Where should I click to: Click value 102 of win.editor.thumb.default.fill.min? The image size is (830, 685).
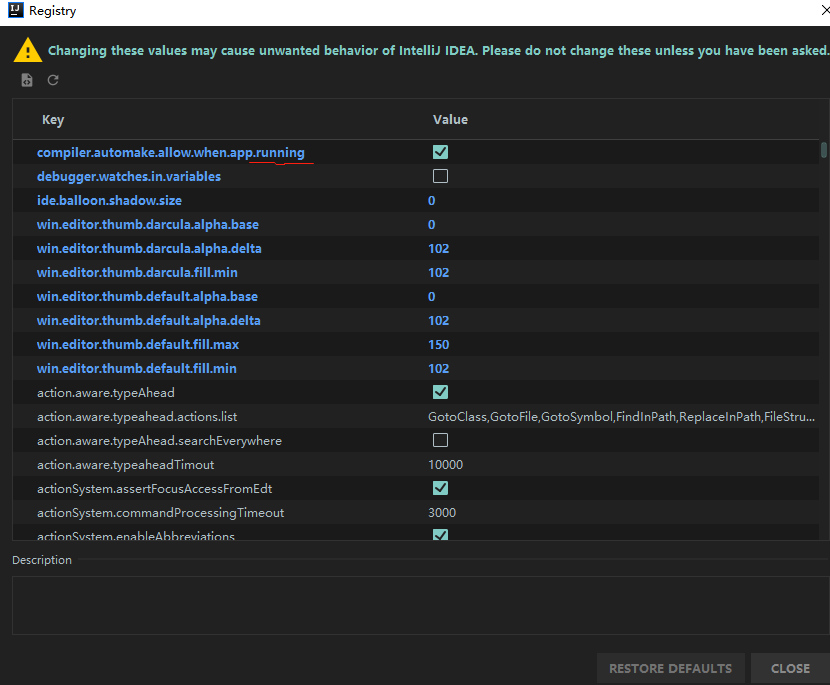438,368
